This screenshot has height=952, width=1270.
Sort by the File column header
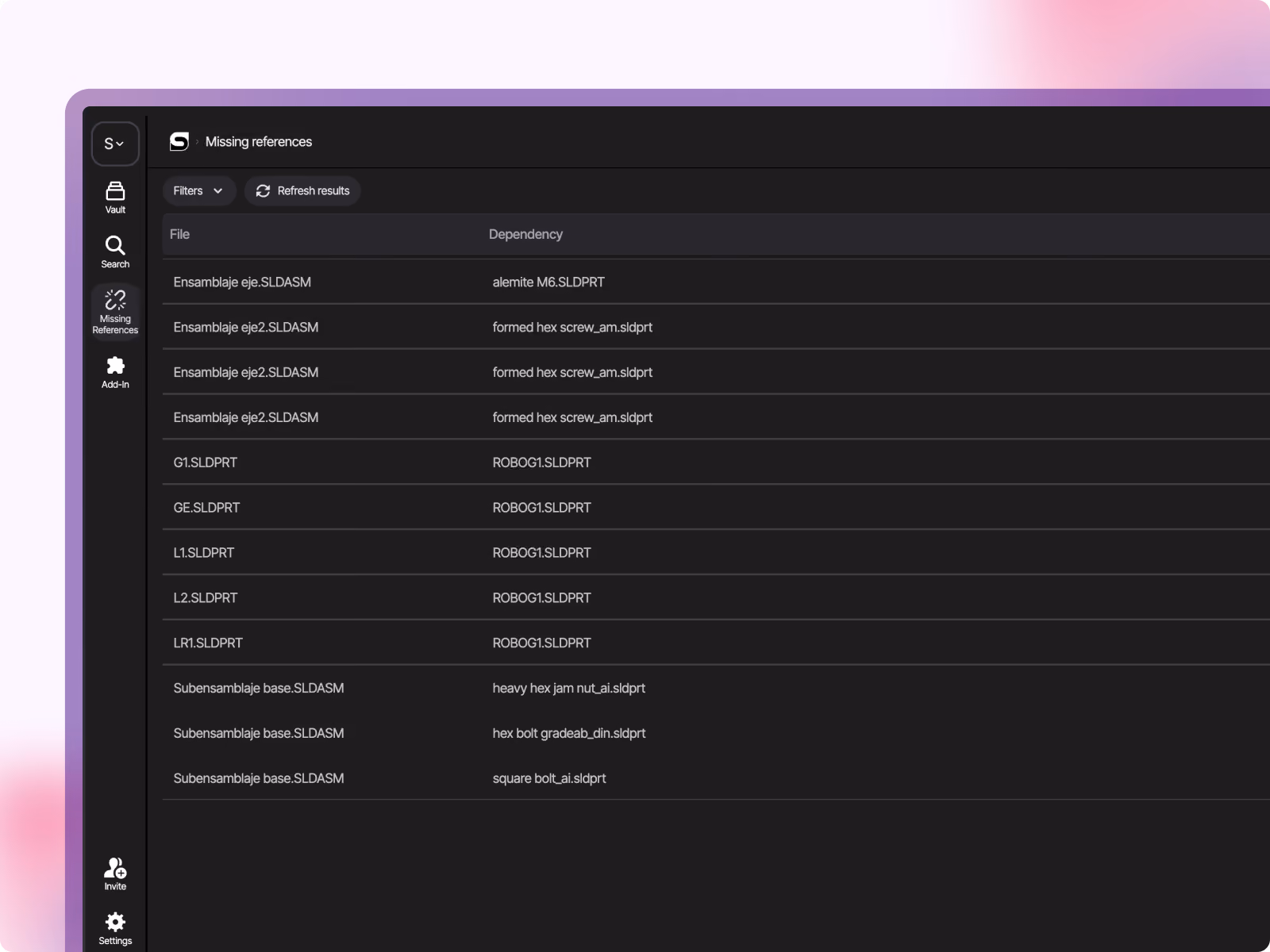pos(179,234)
